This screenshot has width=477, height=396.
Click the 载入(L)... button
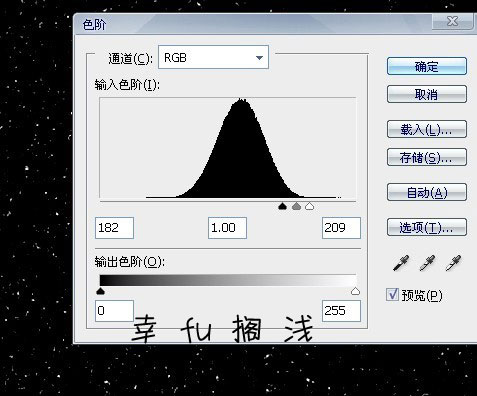(x=427, y=129)
